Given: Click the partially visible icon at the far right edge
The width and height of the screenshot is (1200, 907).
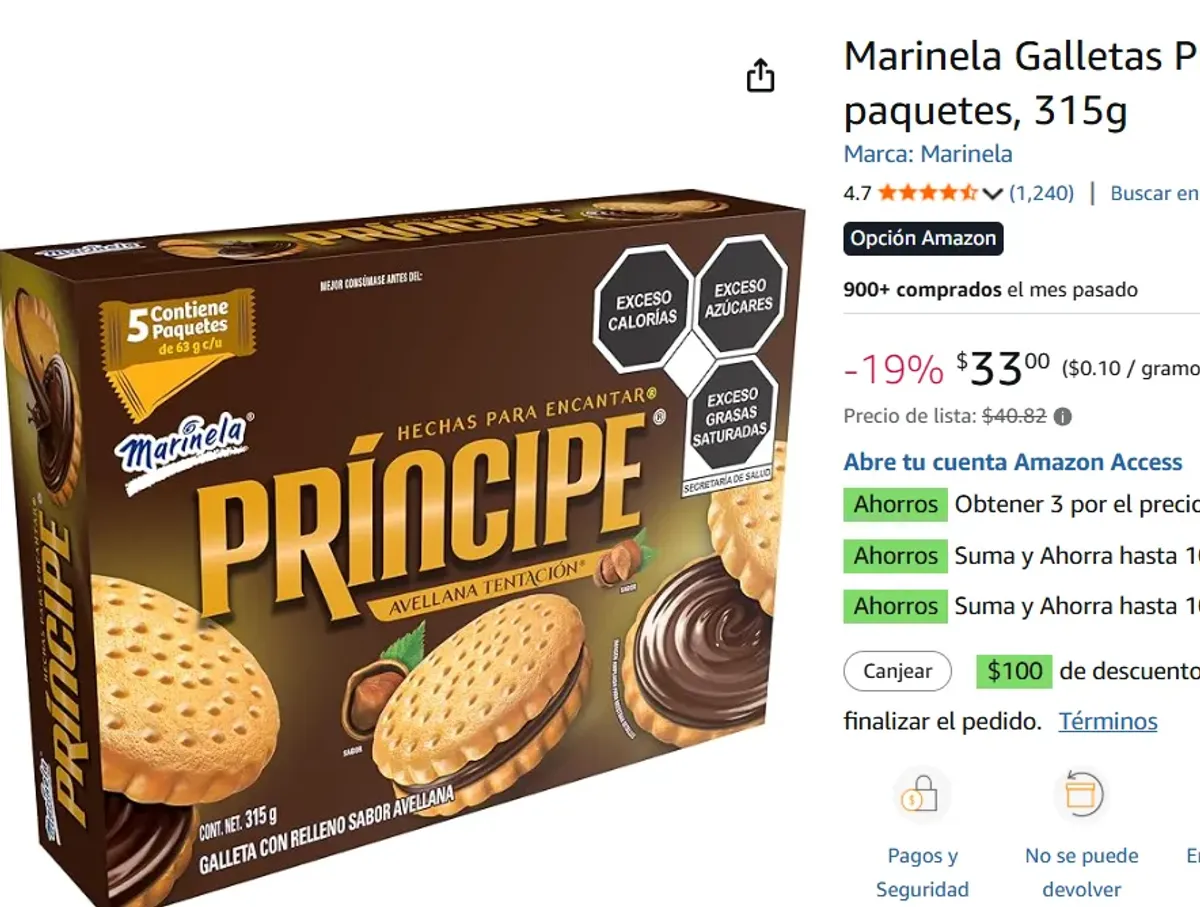Looking at the screenshot, I should point(1196,795).
